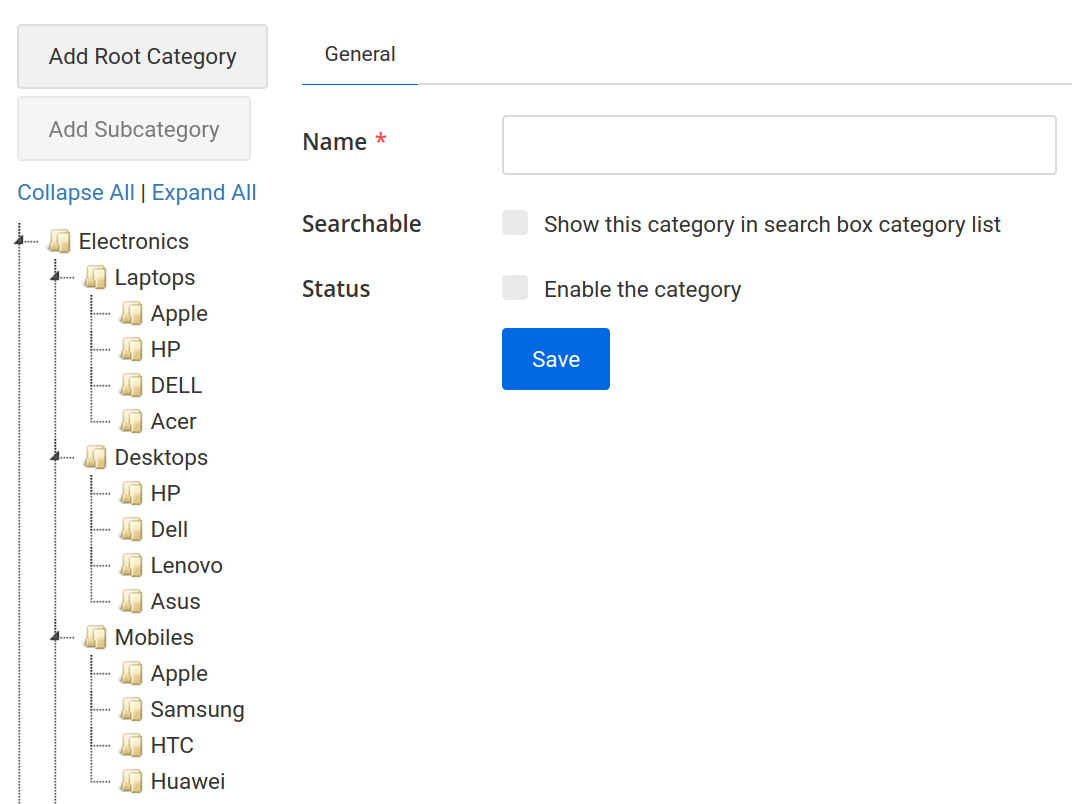Open the Expand All link

click(x=204, y=192)
